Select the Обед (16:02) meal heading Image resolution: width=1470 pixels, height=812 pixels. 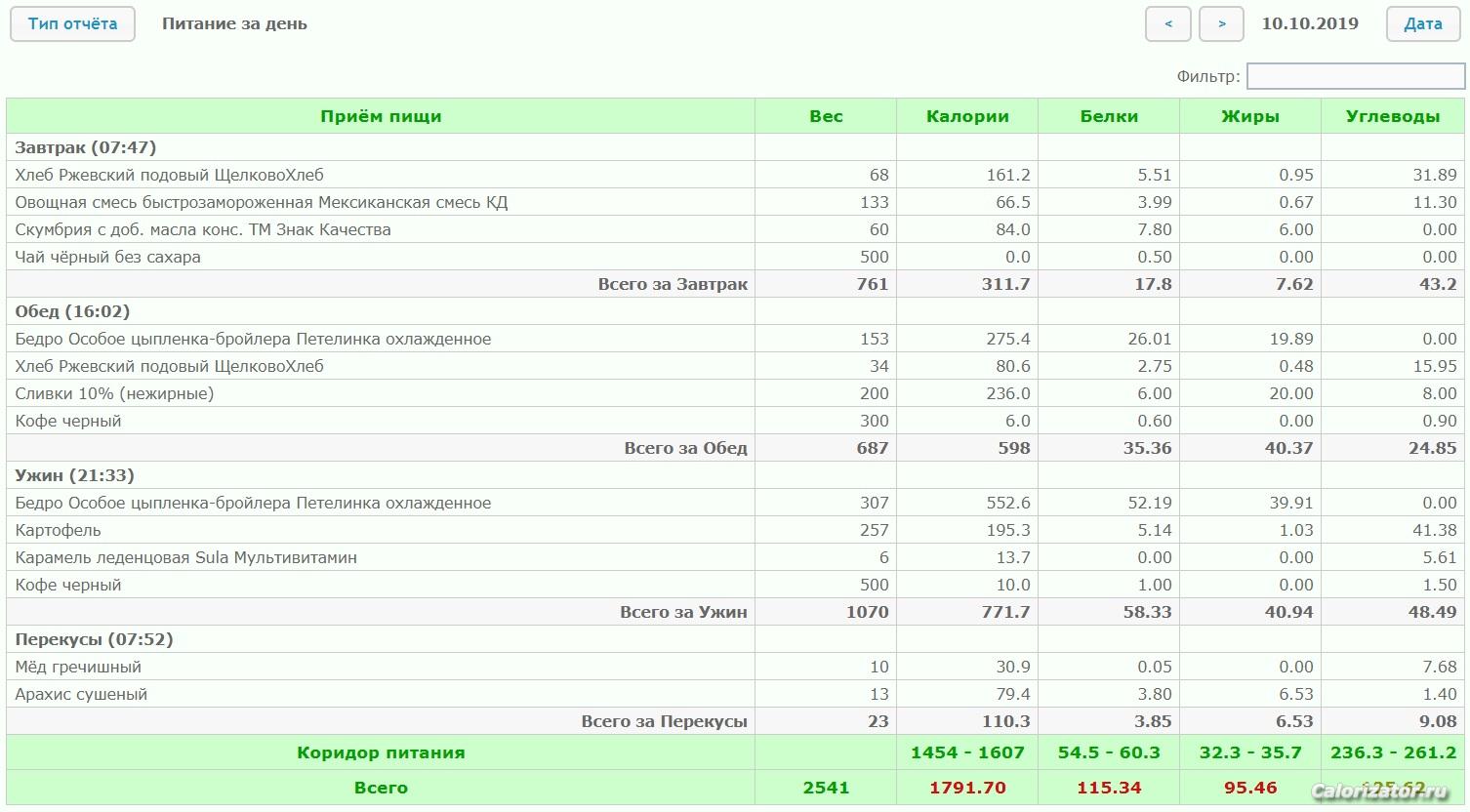(x=72, y=311)
